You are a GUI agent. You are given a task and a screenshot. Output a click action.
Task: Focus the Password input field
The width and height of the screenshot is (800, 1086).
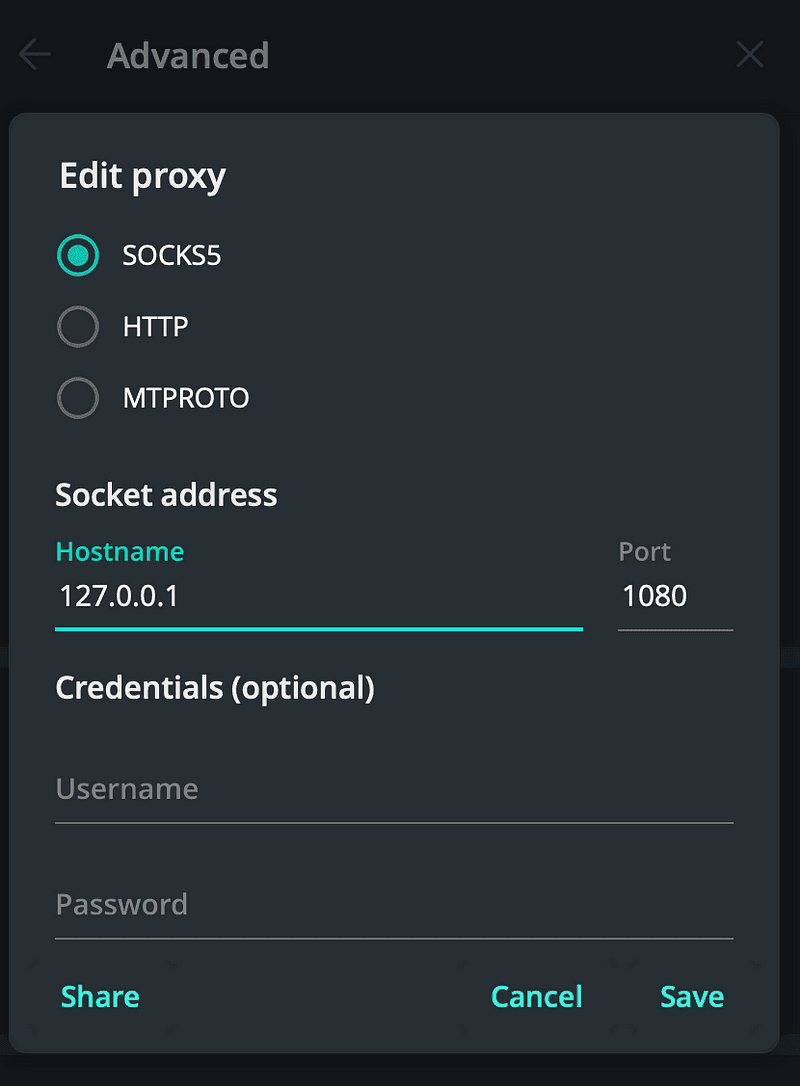394,905
